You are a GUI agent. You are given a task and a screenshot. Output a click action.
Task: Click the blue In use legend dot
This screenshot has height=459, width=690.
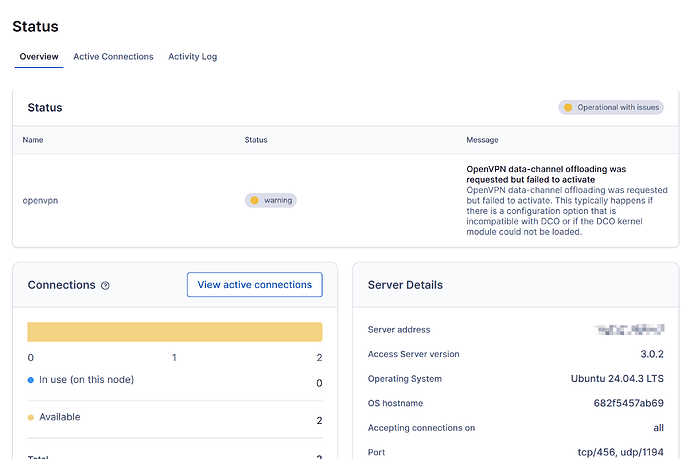(31, 380)
